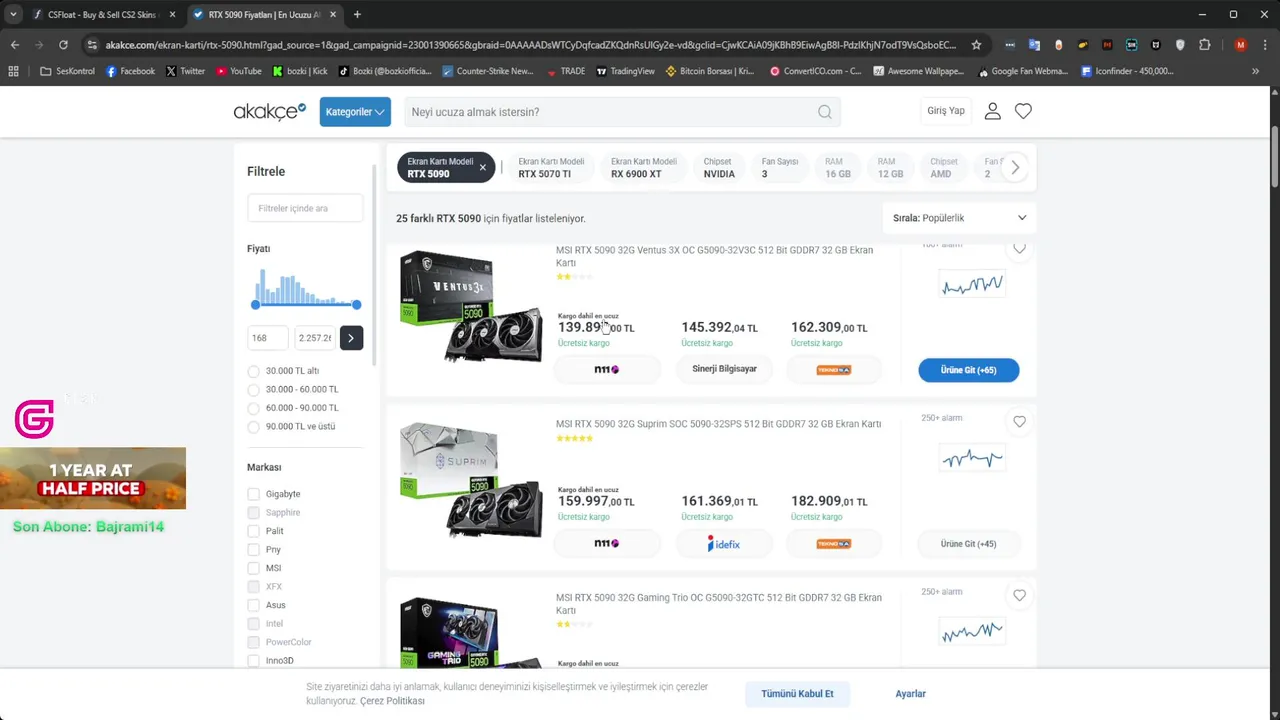Click the Ürüne Git (+45) button
This screenshot has width=1280, height=720.
tap(969, 544)
